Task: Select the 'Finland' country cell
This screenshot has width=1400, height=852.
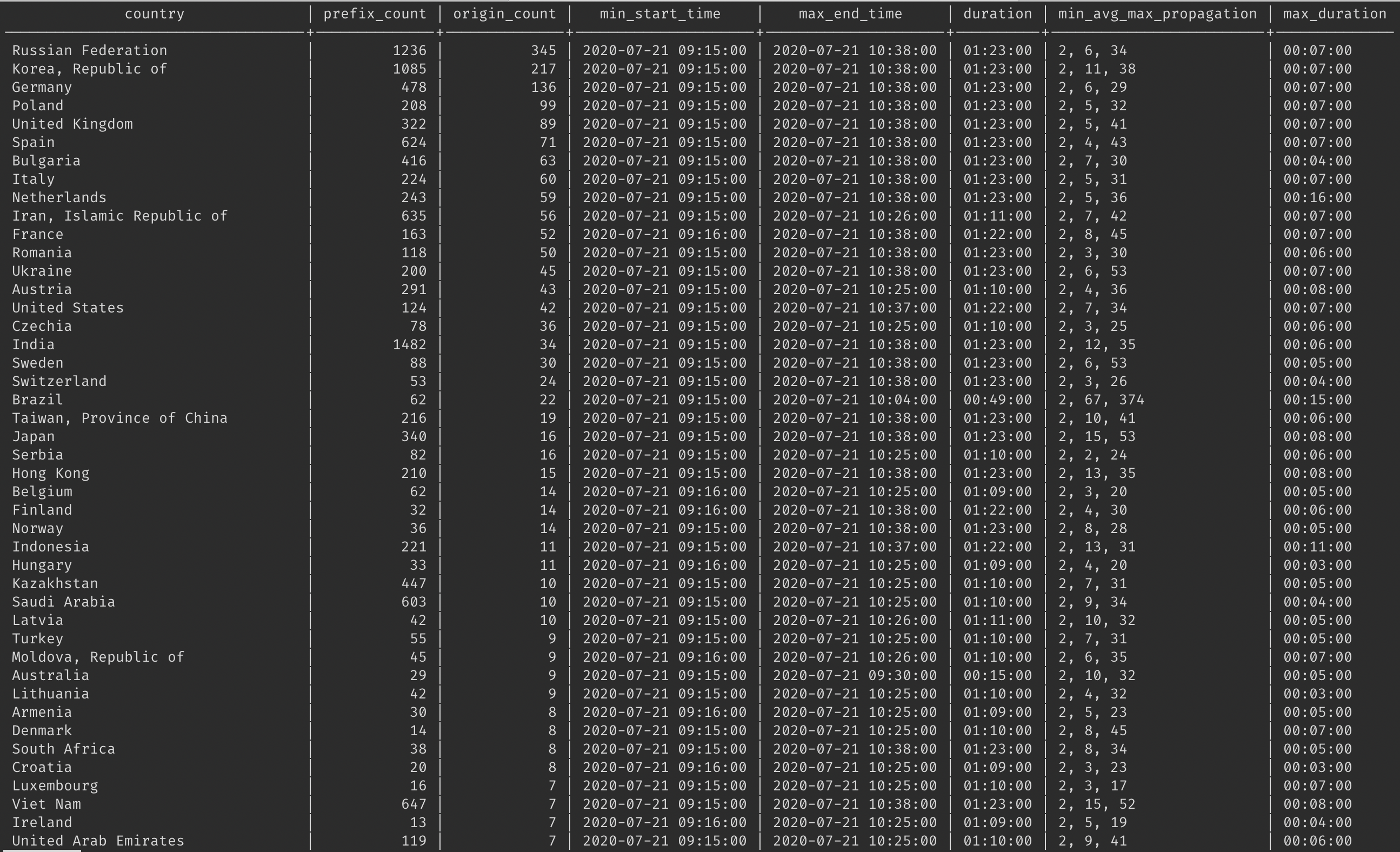Action: point(42,510)
